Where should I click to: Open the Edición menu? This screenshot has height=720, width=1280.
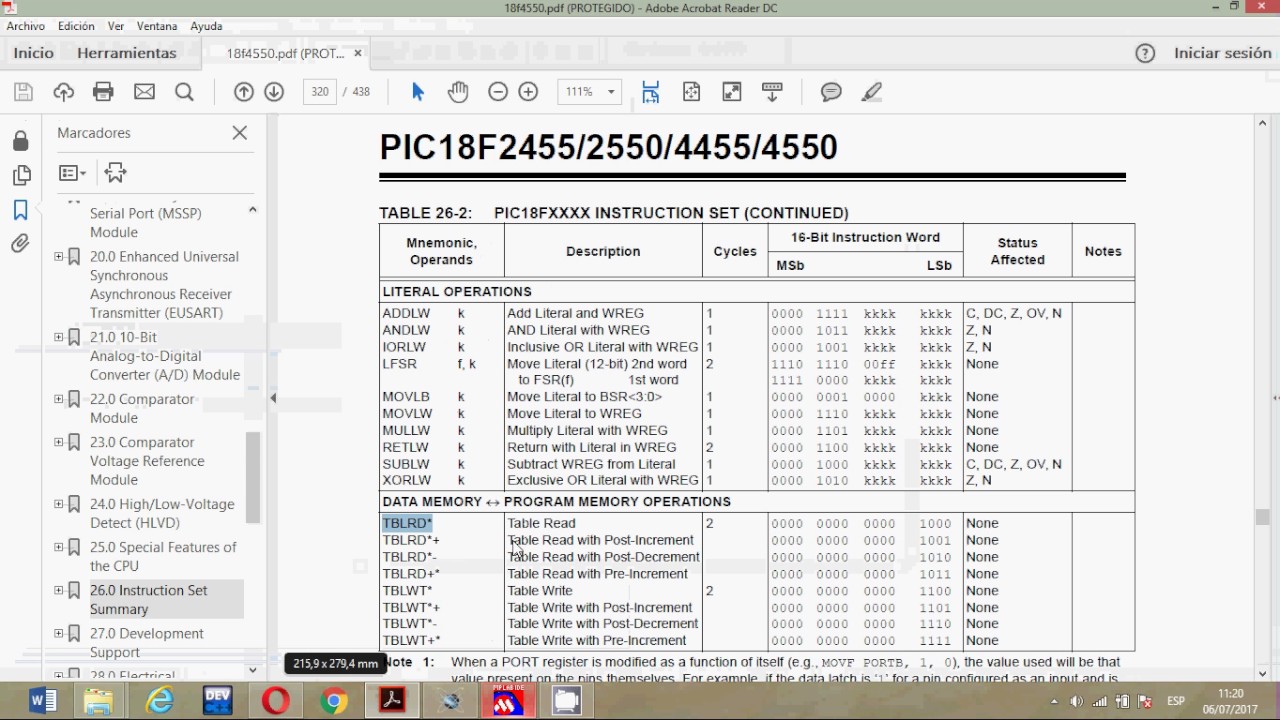pyautogui.click(x=76, y=26)
